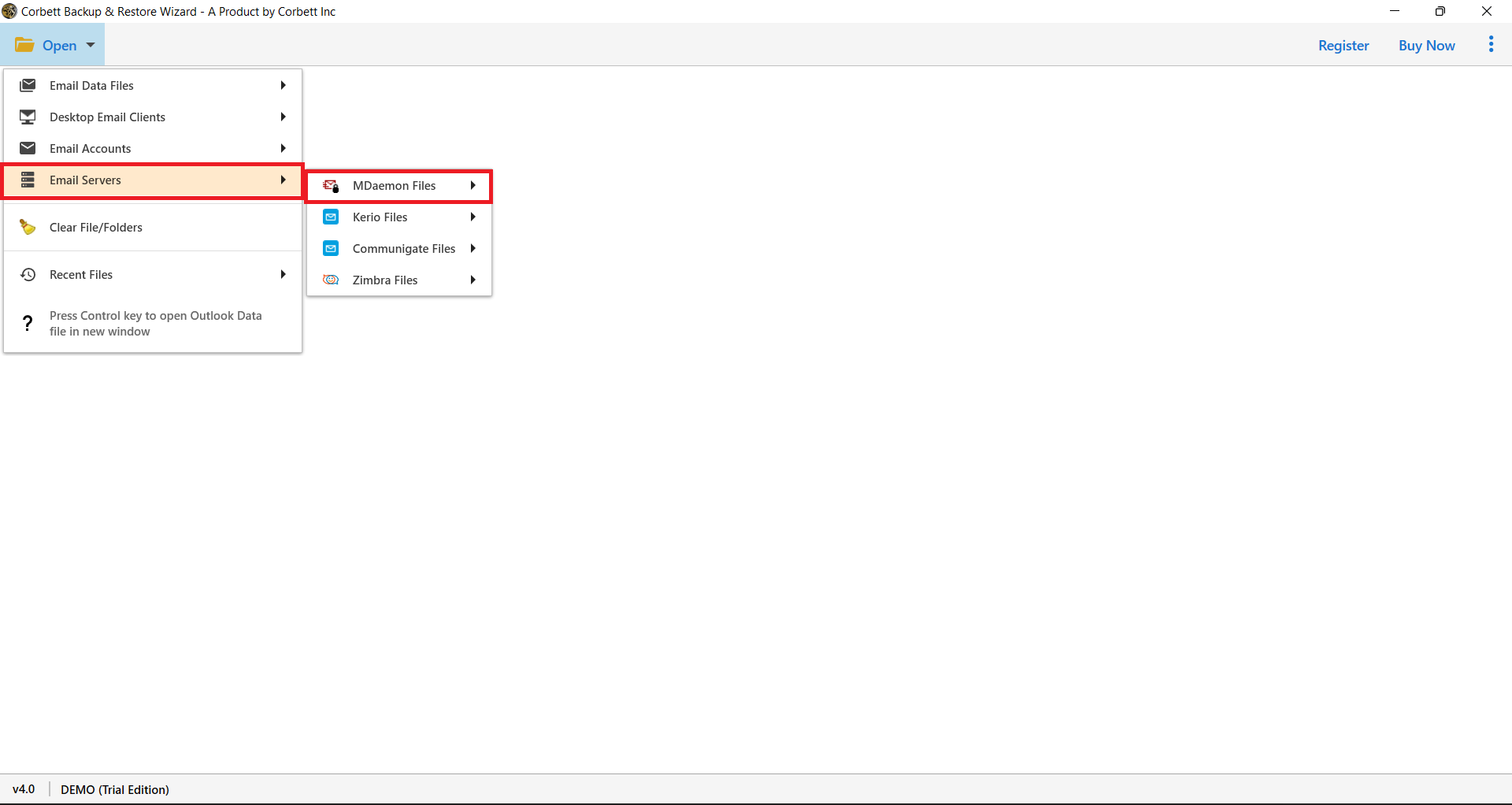Image resolution: width=1512 pixels, height=805 pixels.
Task: Click the Email Accounts envelope icon
Action: [x=28, y=148]
